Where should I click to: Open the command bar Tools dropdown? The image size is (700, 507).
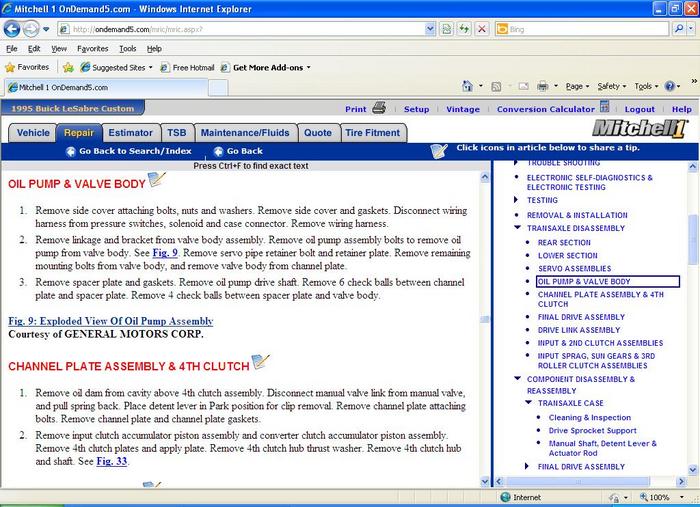click(x=646, y=87)
